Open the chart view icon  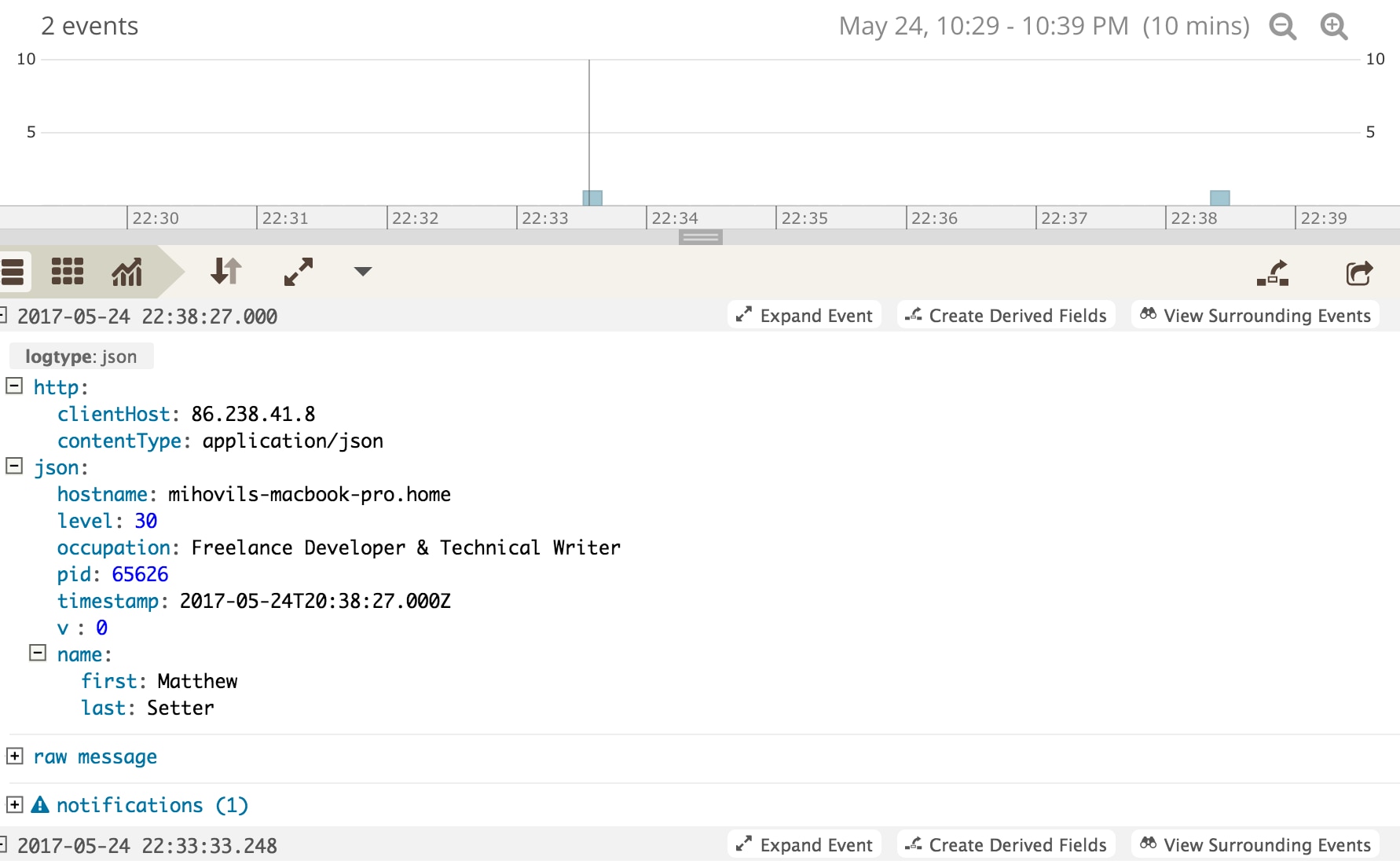pos(126,273)
